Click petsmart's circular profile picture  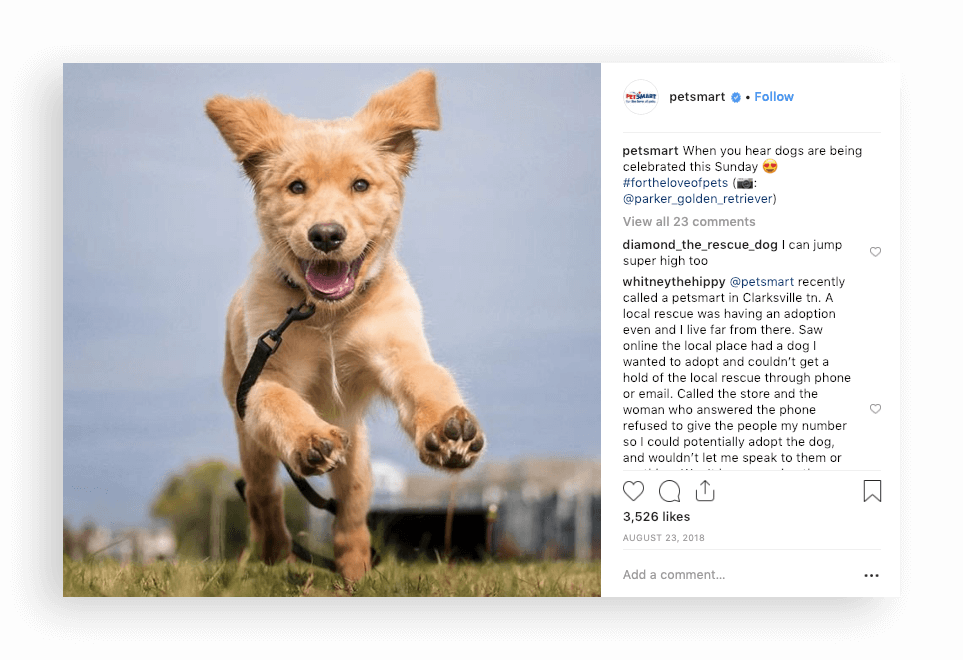[x=640, y=96]
